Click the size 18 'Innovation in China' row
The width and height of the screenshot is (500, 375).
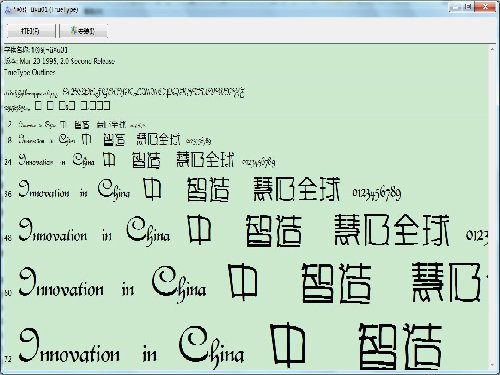109,139
